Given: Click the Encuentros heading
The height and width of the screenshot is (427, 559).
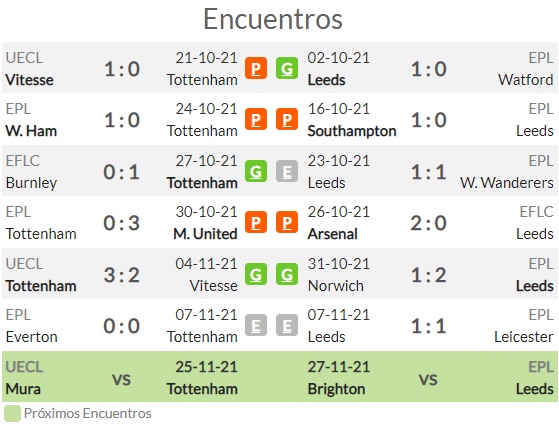Looking at the screenshot, I should pos(273,19).
